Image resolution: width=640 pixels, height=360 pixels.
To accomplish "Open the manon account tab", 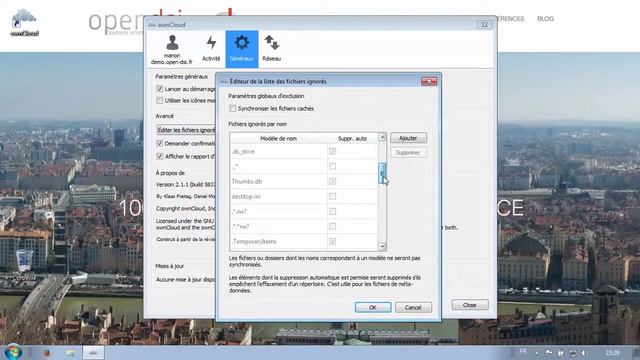I will 171,49.
